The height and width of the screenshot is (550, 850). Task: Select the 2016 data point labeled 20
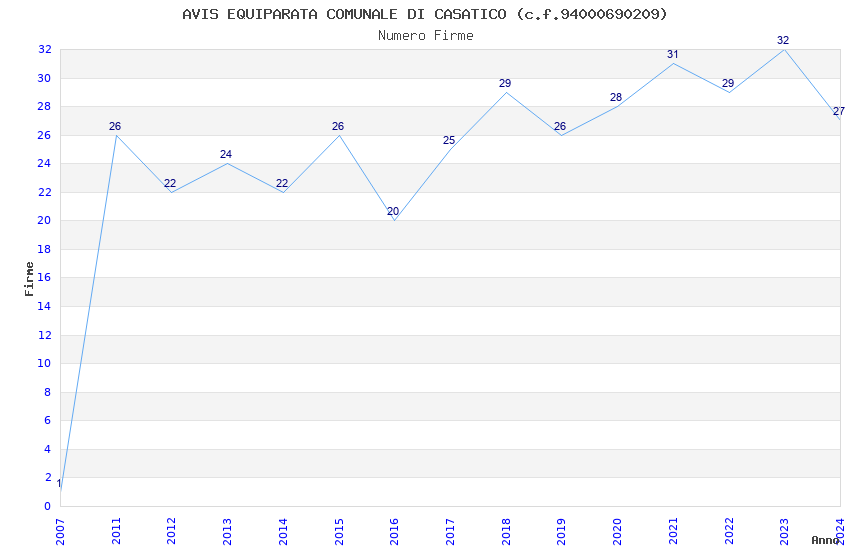coord(393,211)
